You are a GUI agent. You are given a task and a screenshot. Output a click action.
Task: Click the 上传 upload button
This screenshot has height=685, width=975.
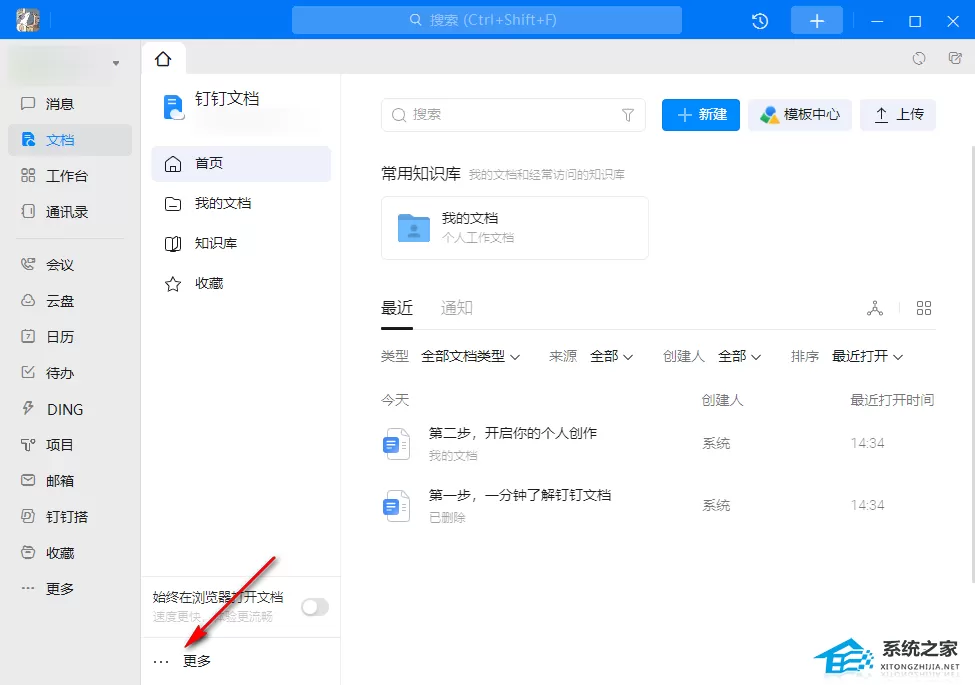(x=898, y=115)
